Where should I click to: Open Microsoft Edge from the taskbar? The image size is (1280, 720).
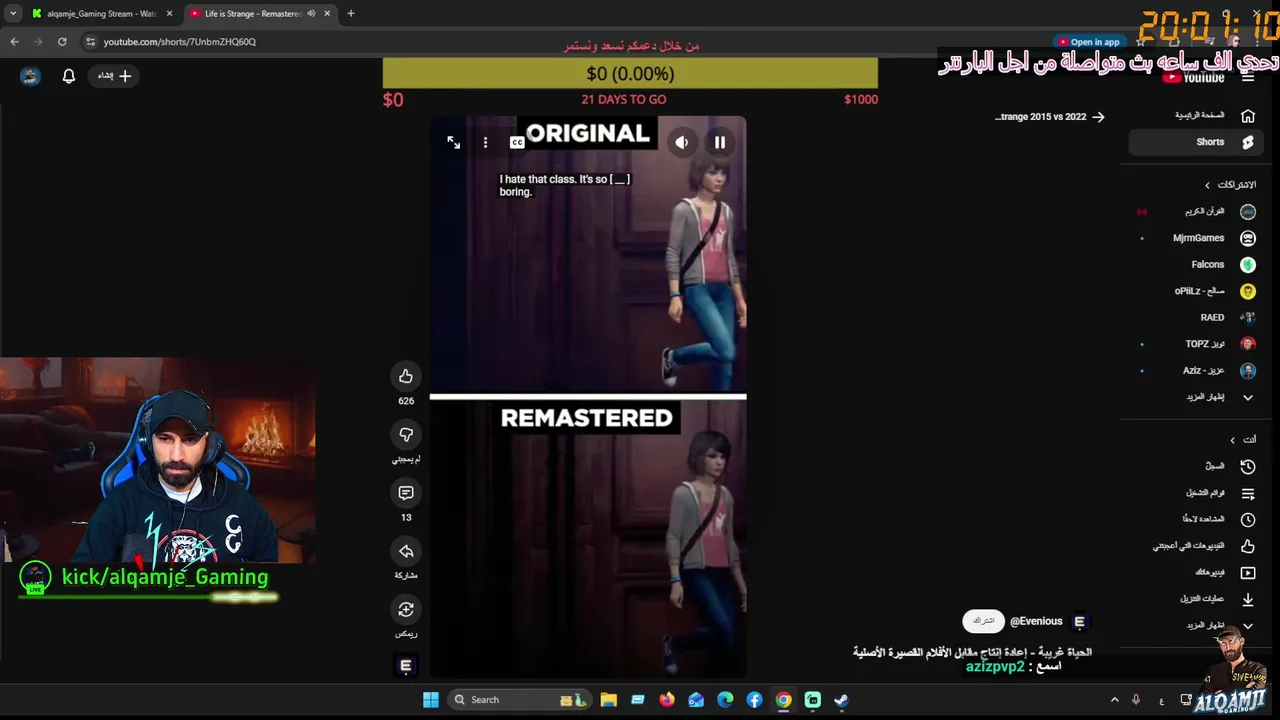point(725,700)
